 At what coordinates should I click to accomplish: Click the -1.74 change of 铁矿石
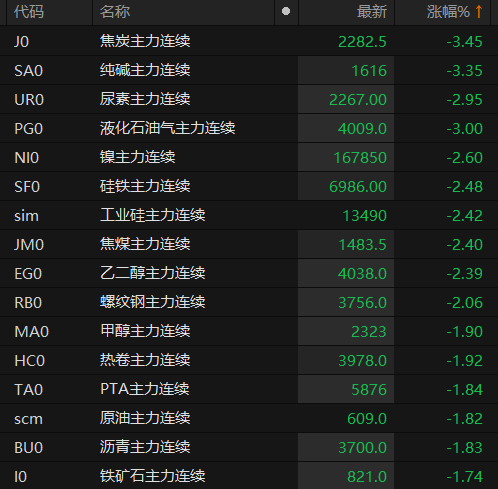click(464, 477)
